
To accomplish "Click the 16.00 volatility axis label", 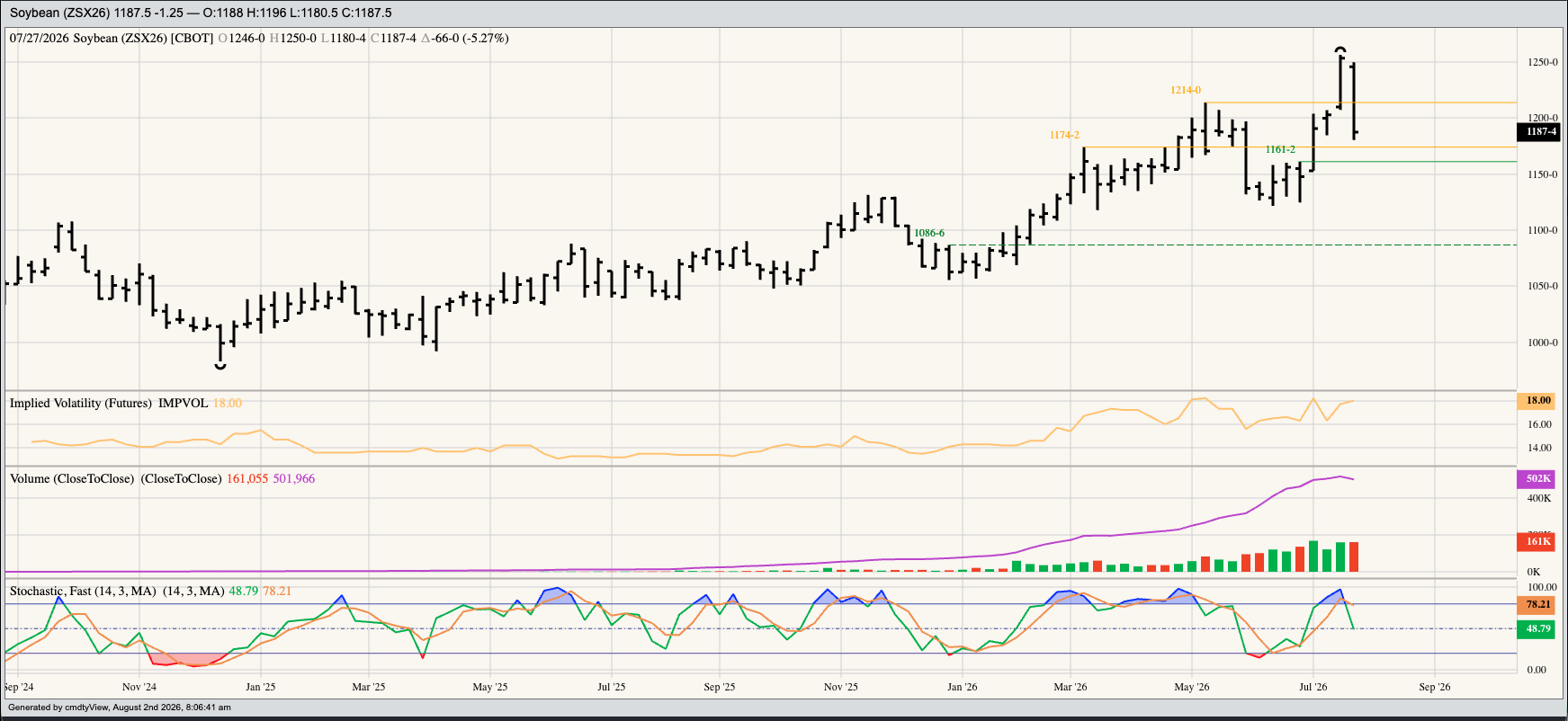I will coord(1539,424).
